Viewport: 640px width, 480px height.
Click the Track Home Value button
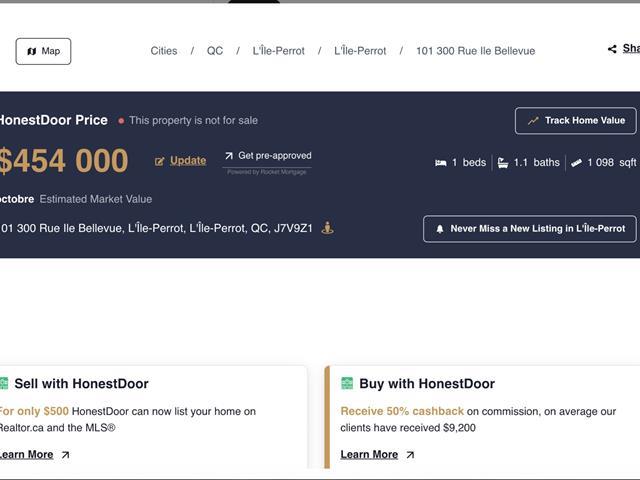[x=575, y=121]
